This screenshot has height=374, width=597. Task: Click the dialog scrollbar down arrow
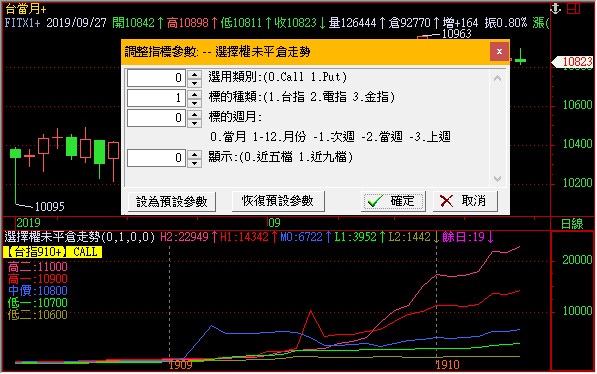click(x=497, y=179)
